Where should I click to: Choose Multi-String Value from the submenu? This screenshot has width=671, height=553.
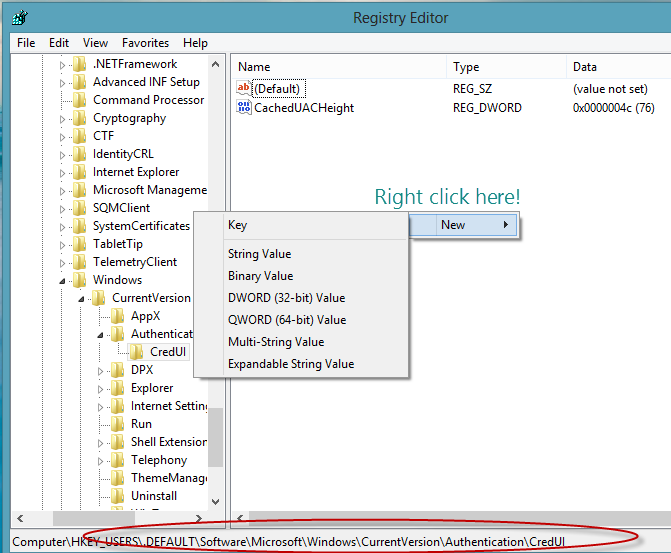[302, 342]
